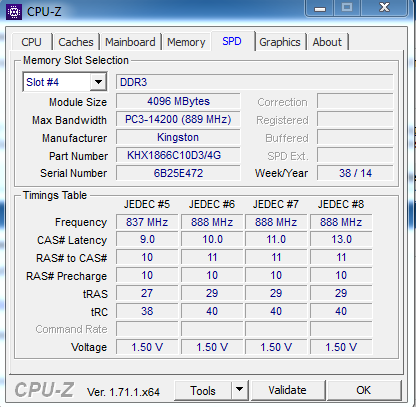
Task: Switch to the Memory tab
Action: [x=186, y=42]
